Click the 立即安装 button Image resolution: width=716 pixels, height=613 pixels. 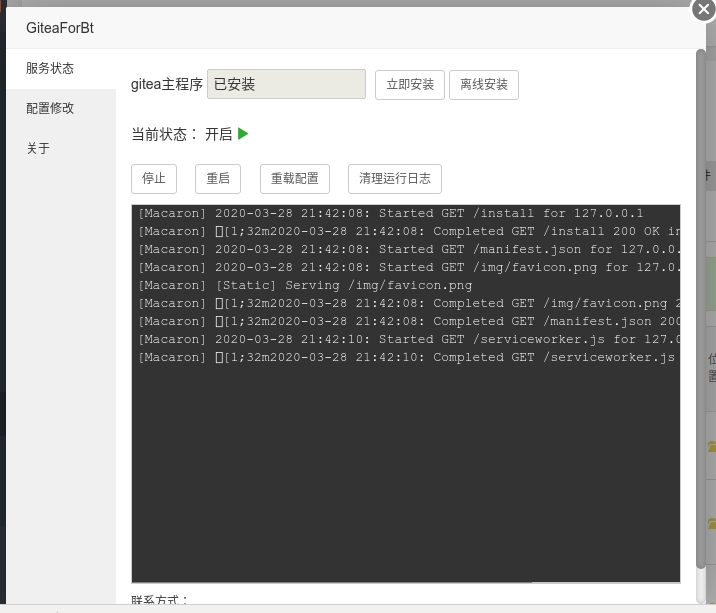410,85
